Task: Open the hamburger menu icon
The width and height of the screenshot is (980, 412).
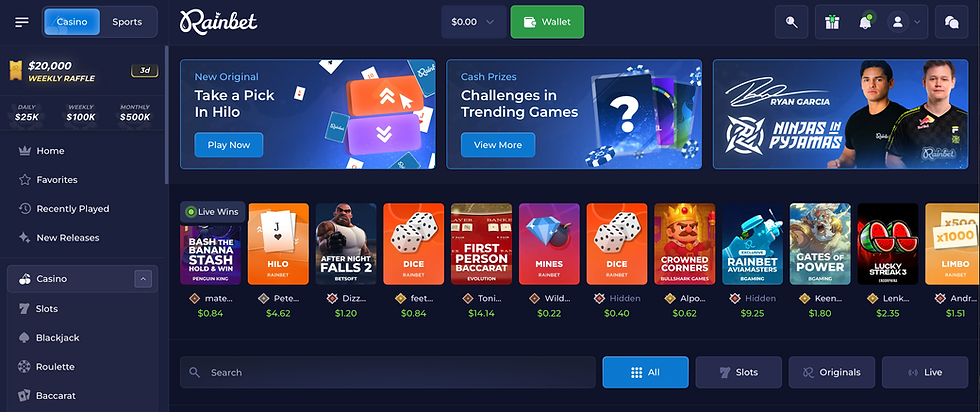Action: 22,22
